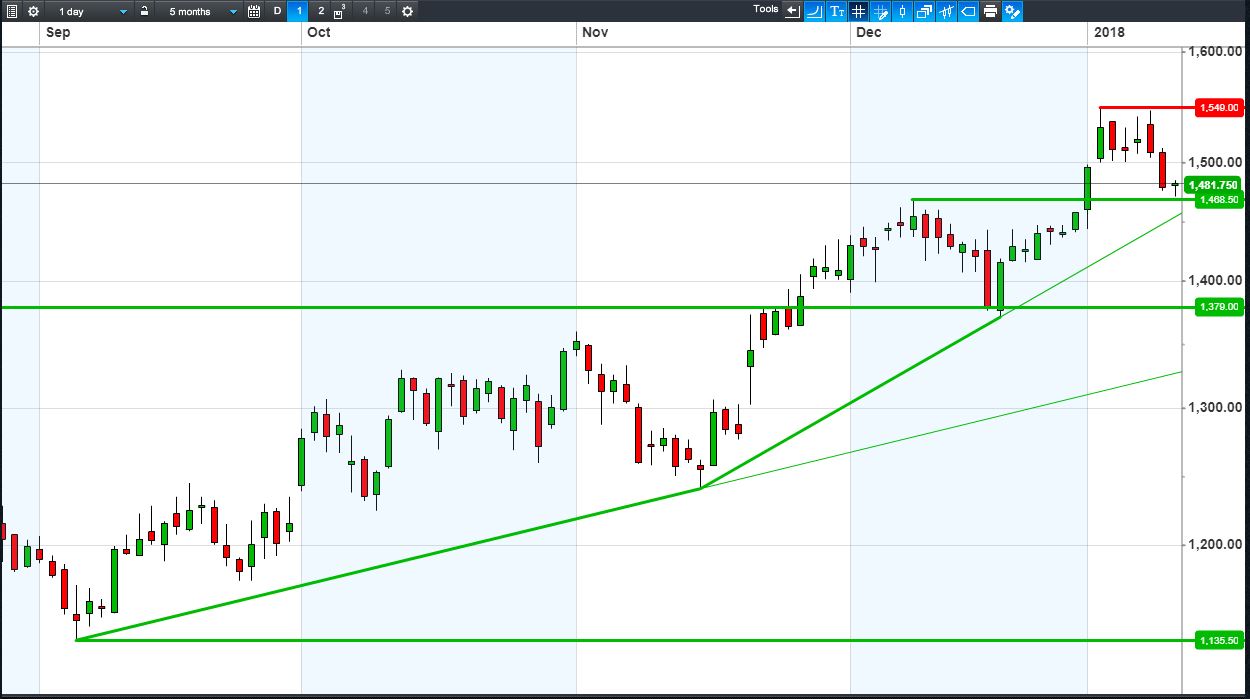Open the overlay windows stack icon
This screenshot has height=699, width=1250.
pyautogui.click(x=924, y=11)
